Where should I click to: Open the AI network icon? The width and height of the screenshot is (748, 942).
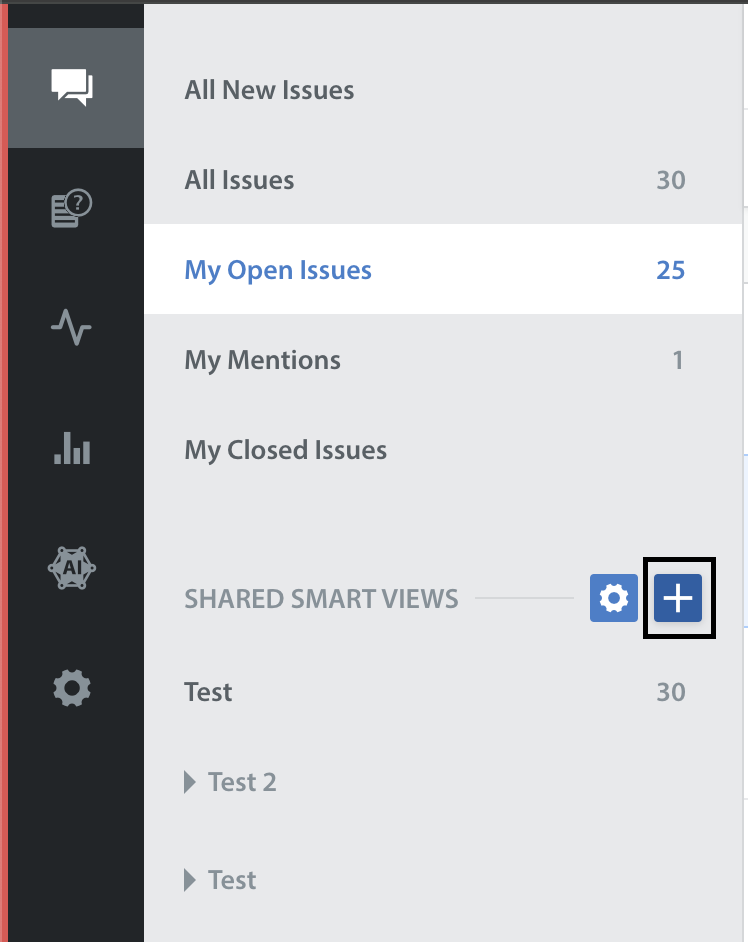pos(72,567)
